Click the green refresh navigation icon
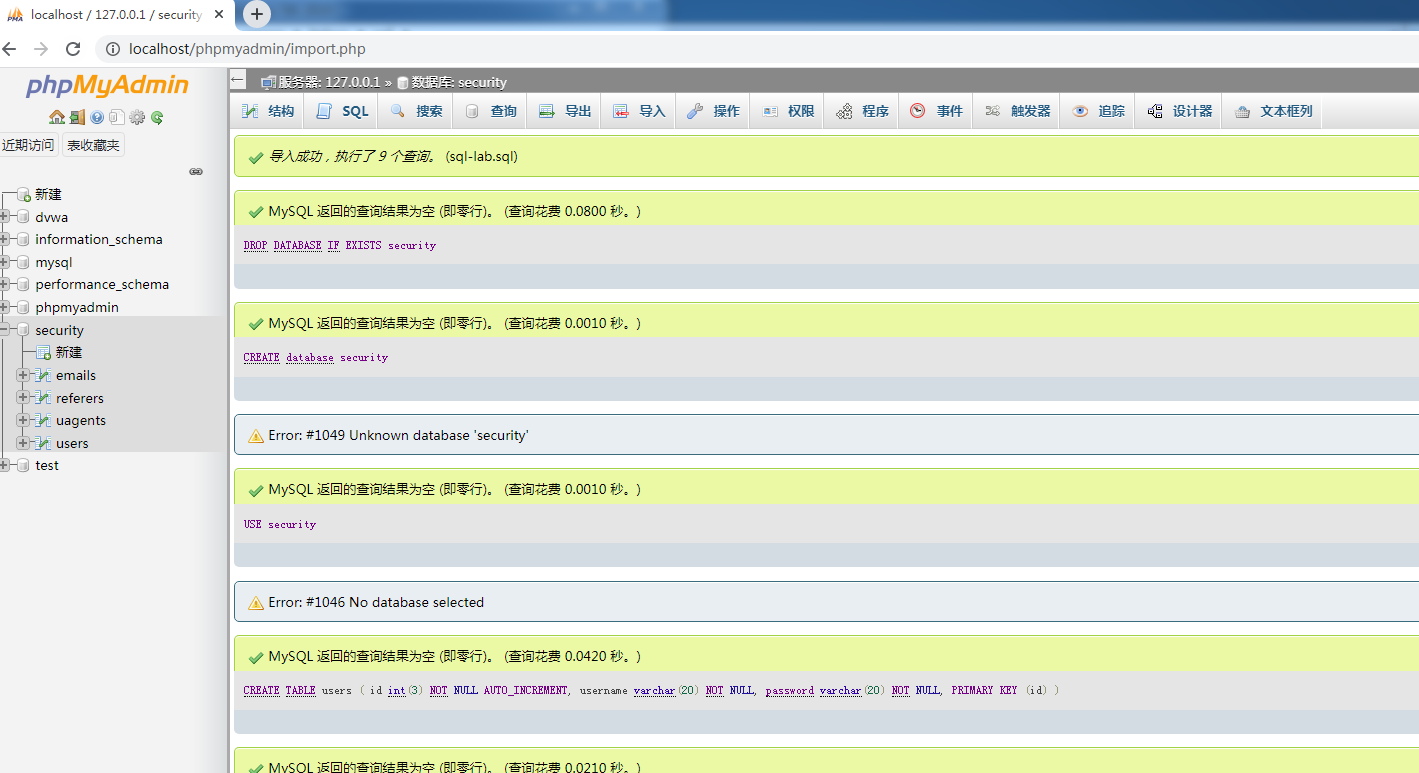Viewport: 1419px width, 773px height. pos(157,117)
